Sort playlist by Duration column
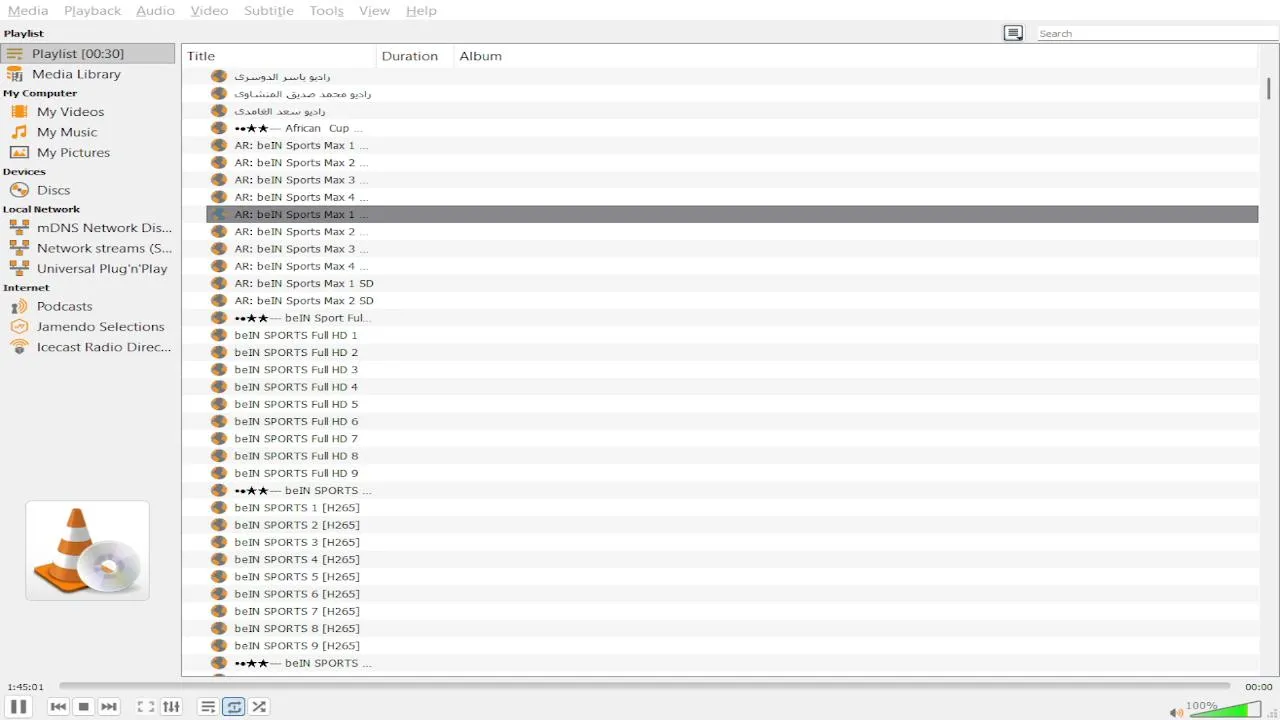This screenshot has width=1280, height=720. (415, 56)
